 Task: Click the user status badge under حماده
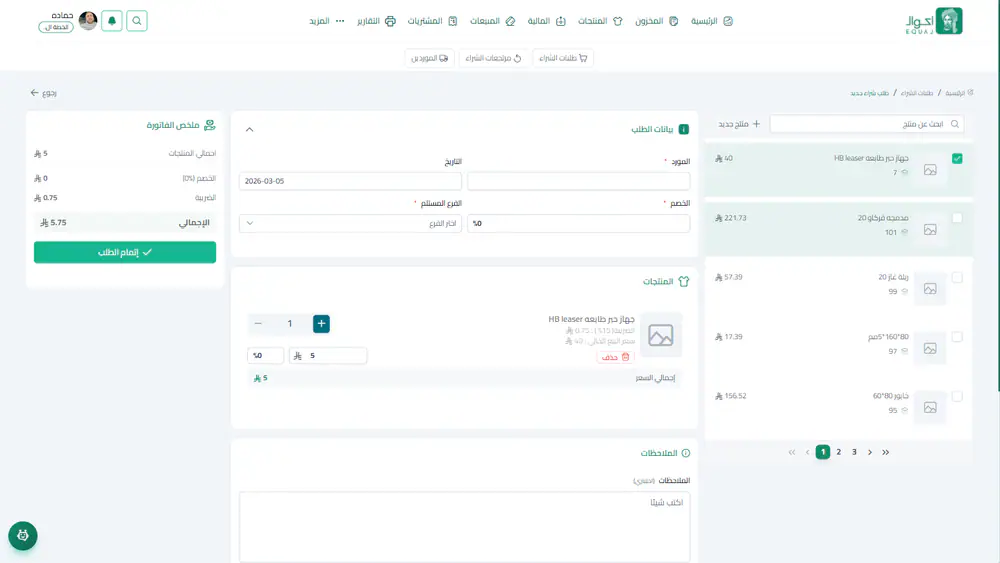[x=56, y=27]
